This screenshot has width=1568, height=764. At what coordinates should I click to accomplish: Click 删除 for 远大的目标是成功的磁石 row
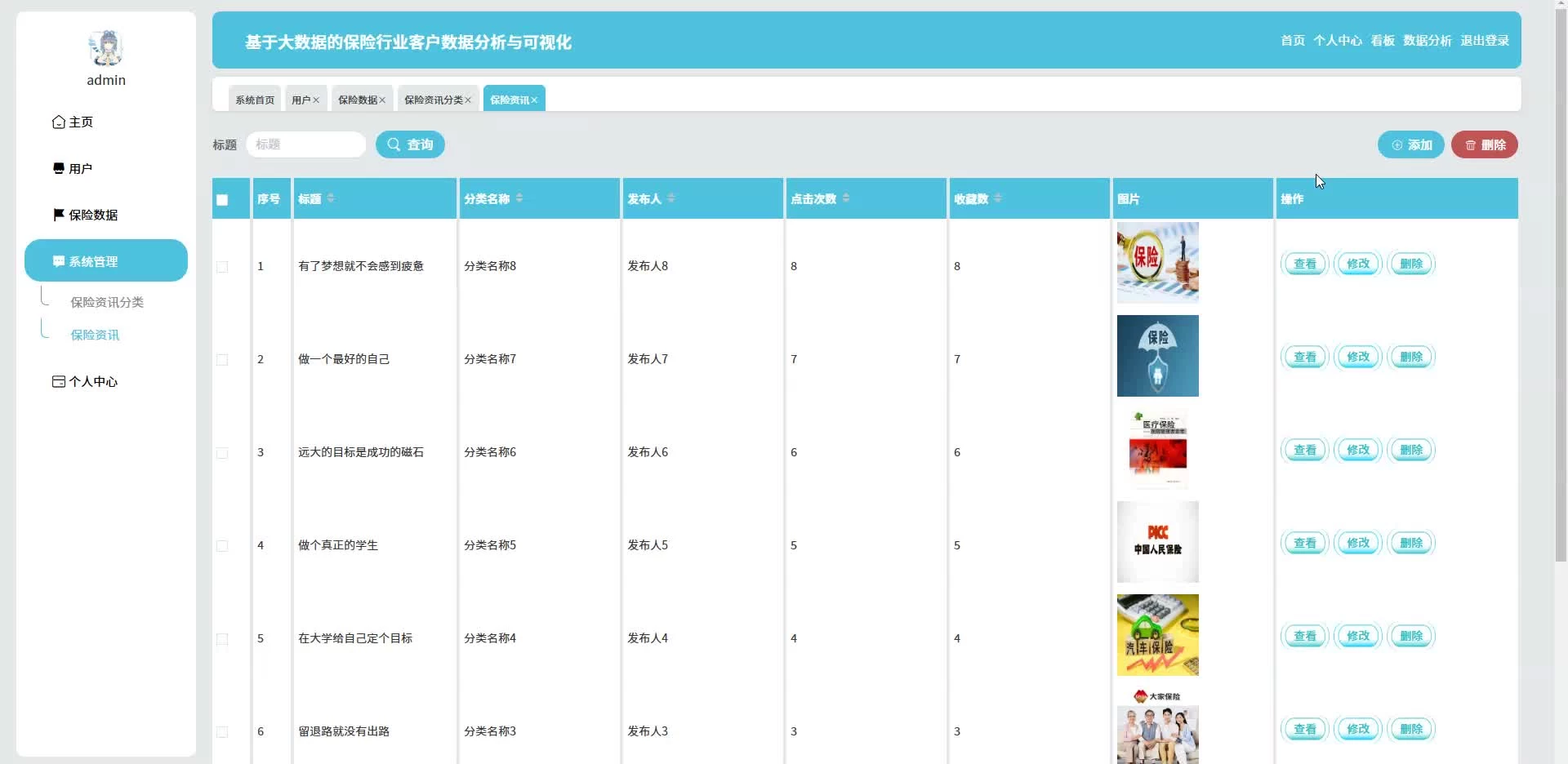click(x=1411, y=450)
